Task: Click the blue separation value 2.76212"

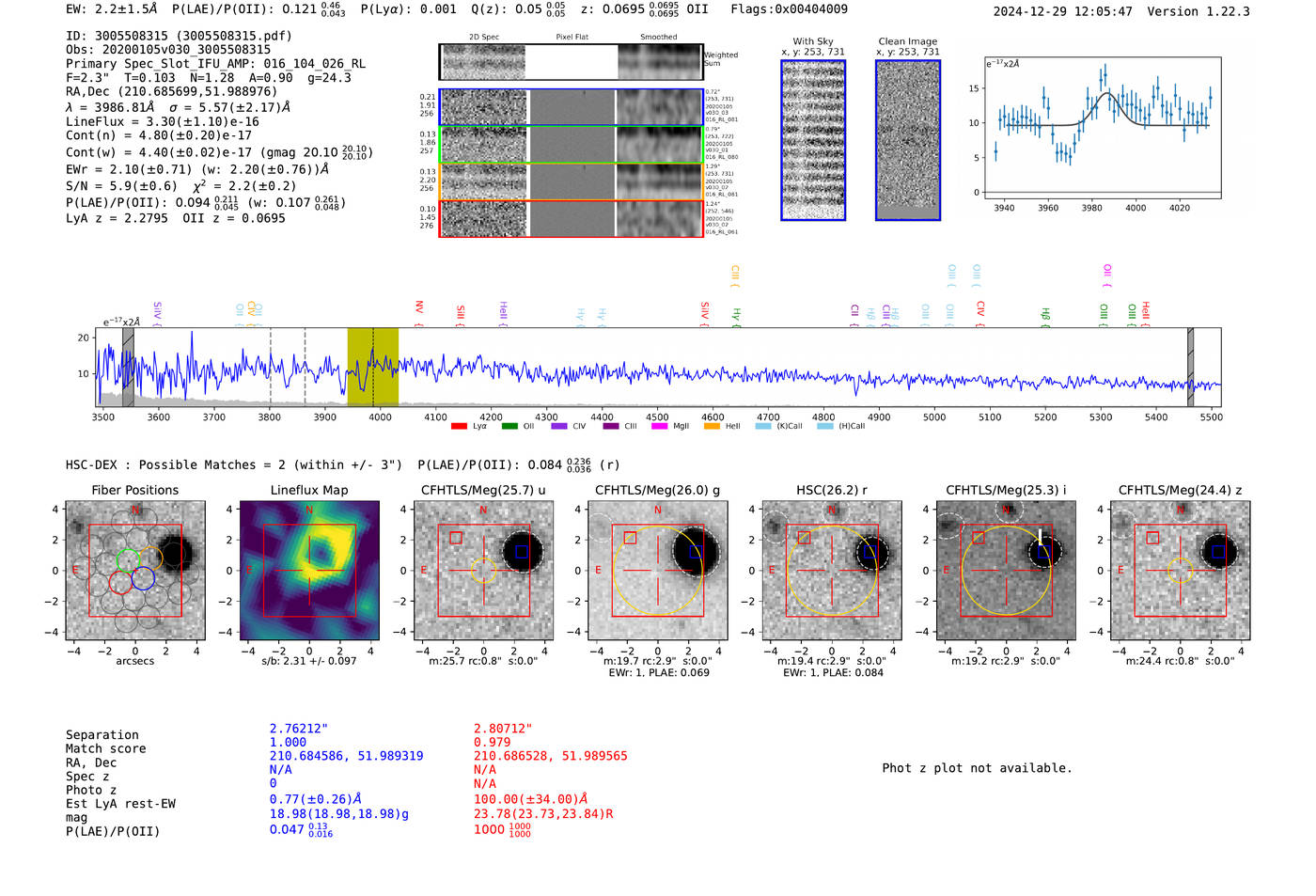Action: pyautogui.click(x=299, y=729)
